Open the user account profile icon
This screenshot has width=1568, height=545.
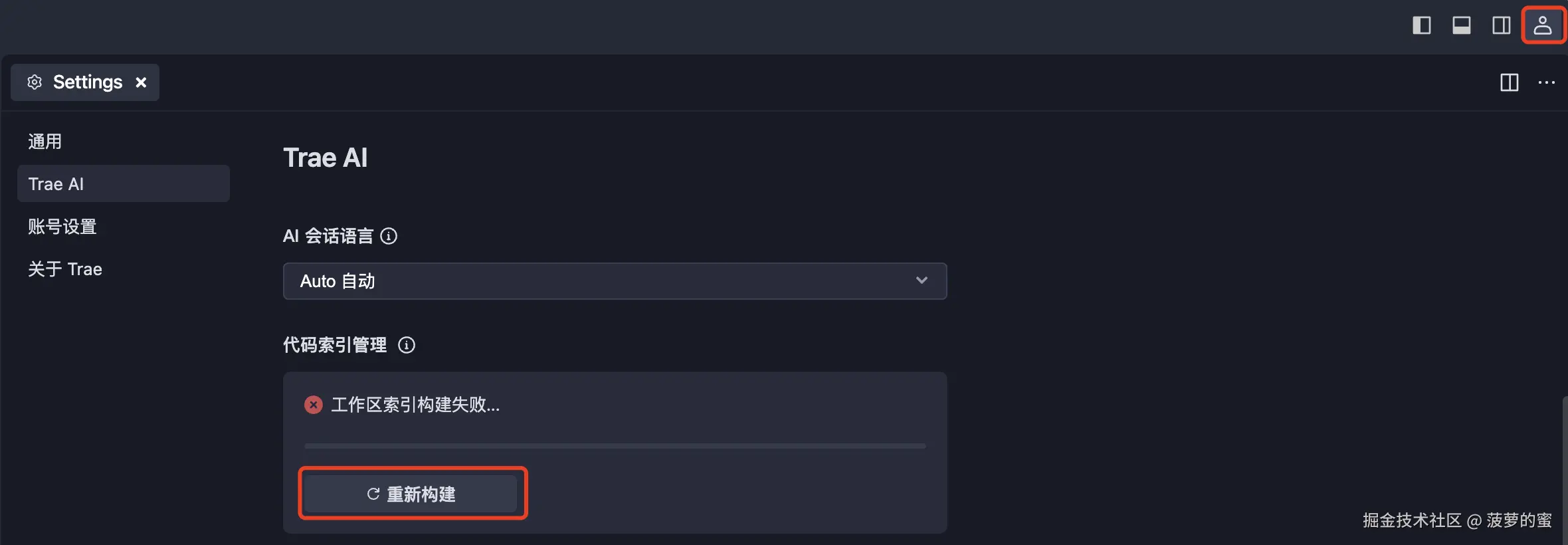pos(1543,25)
